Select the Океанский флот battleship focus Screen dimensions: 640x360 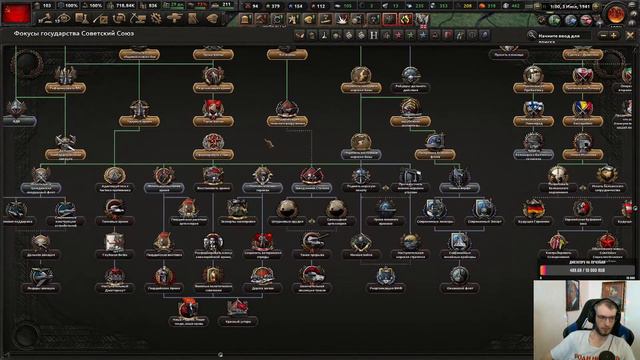coord(459,279)
